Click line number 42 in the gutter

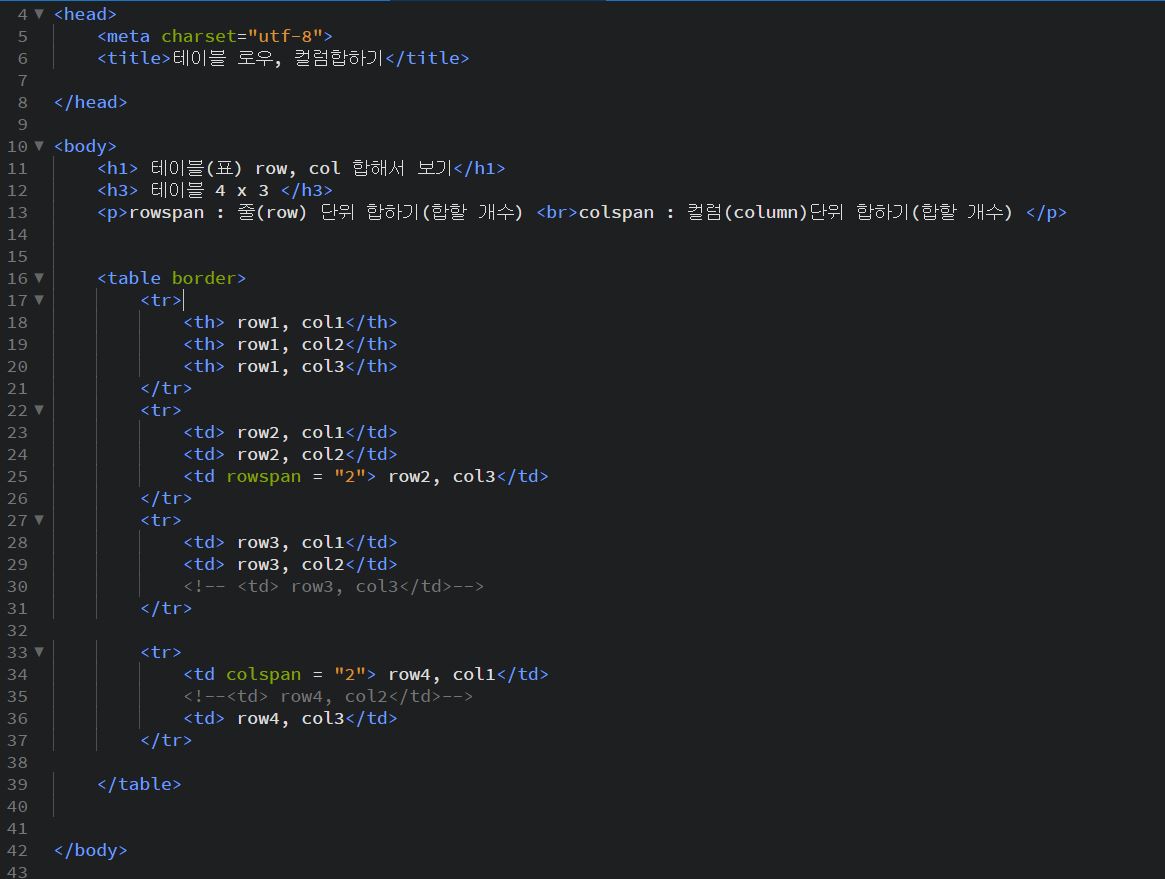tap(17, 851)
